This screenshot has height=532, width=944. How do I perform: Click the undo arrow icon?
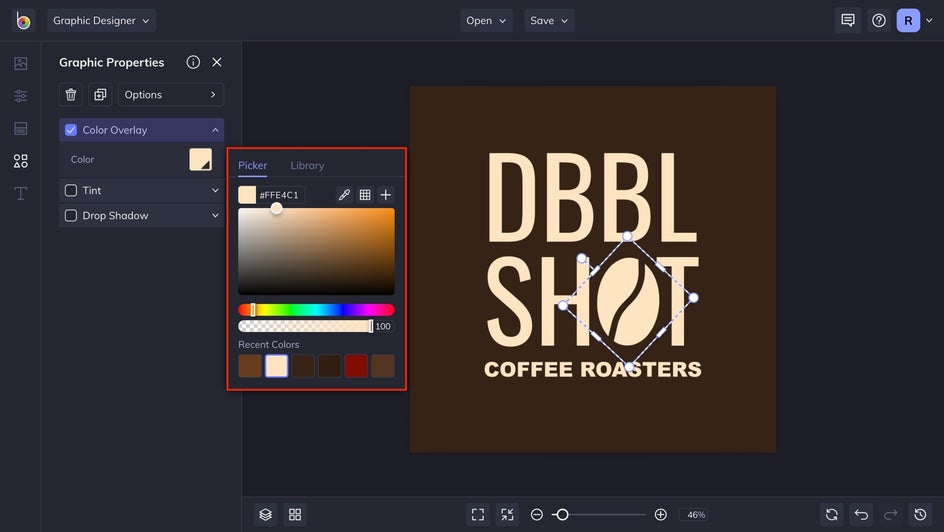[861, 514]
